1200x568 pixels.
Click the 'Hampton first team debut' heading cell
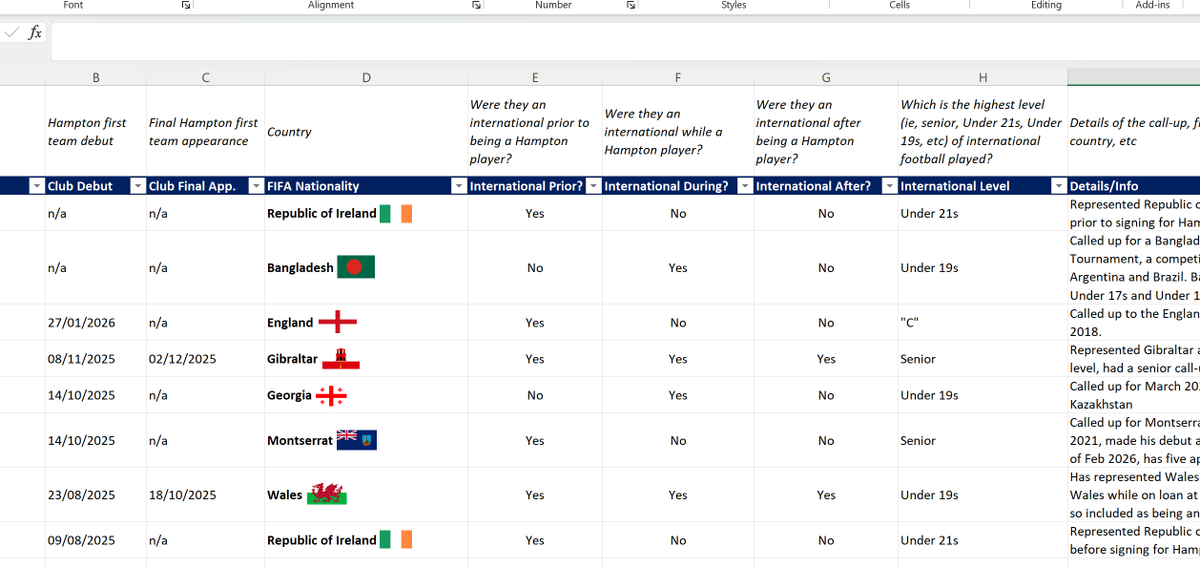click(96, 131)
